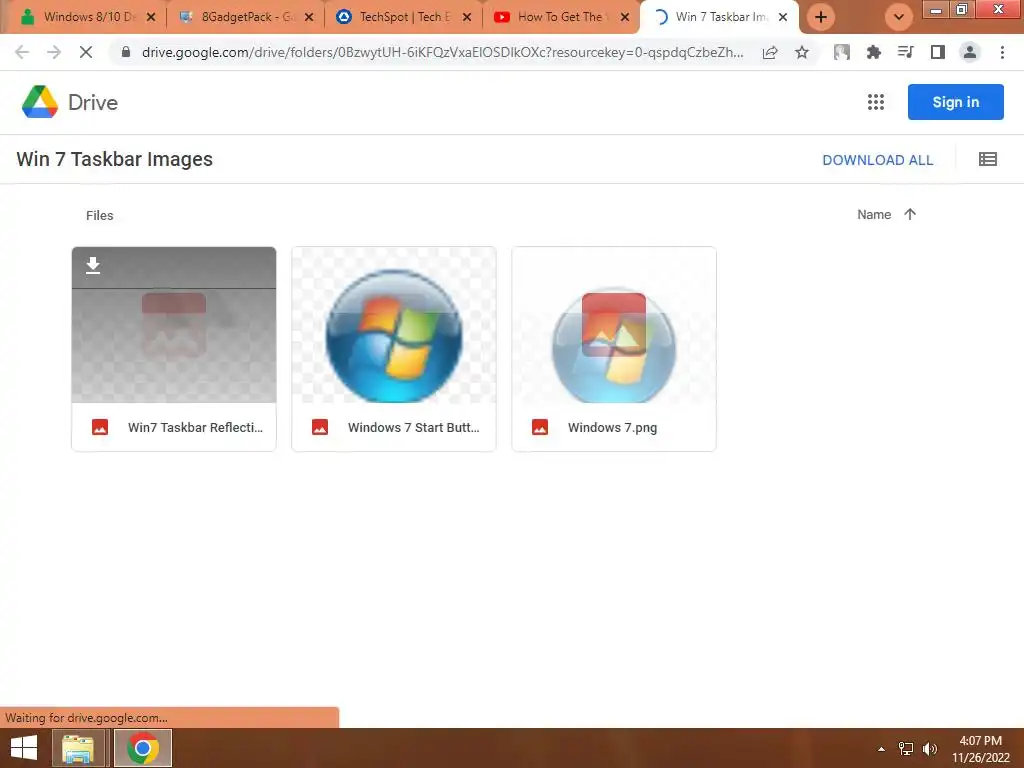Select the Win 7 Taskbar Images tab

coord(720,17)
